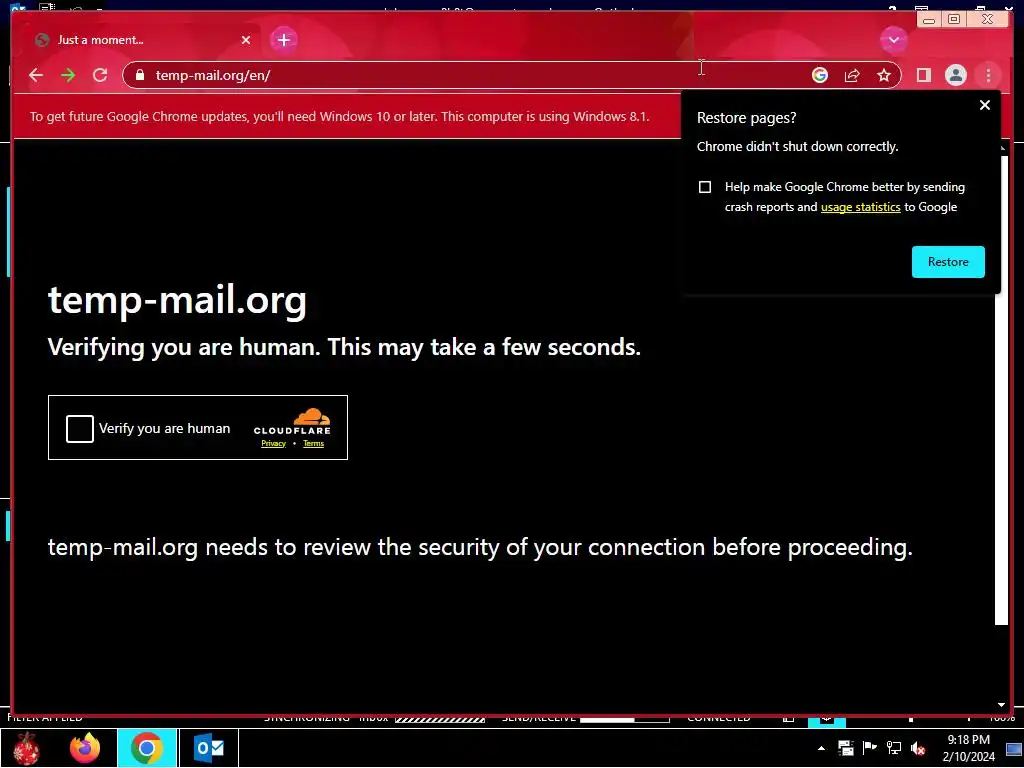The height and width of the screenshot is (768, 1024).
Task: Click the Chrome taskbar icon
Action: (x=147, y=748)
